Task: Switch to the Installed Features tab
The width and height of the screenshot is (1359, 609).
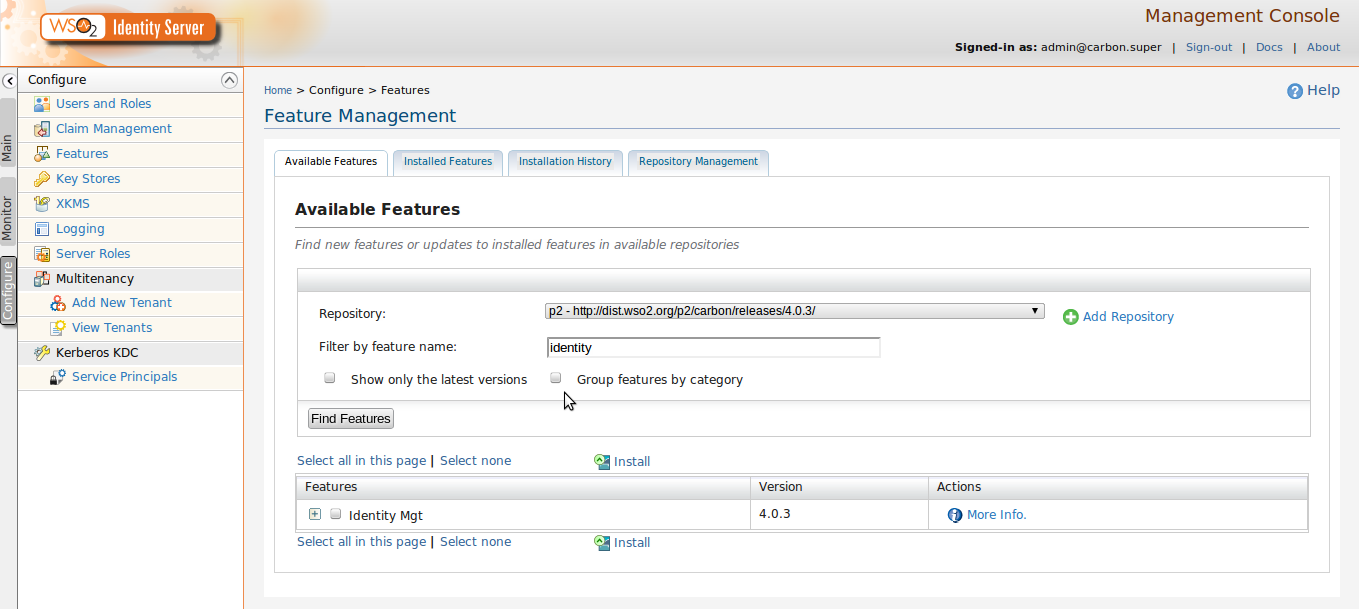Action: [x=447, y=161]
